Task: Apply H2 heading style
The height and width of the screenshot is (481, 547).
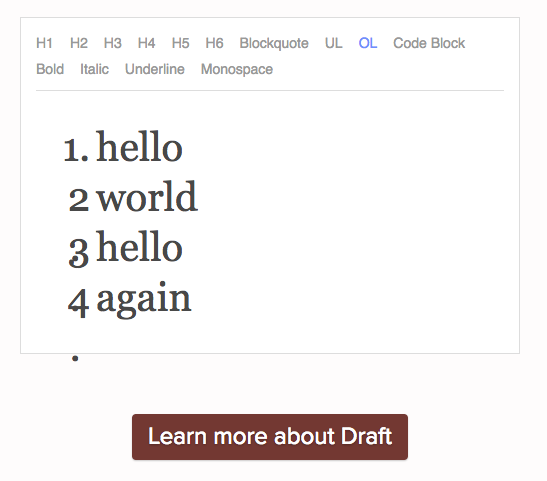Action: point(78,43)
